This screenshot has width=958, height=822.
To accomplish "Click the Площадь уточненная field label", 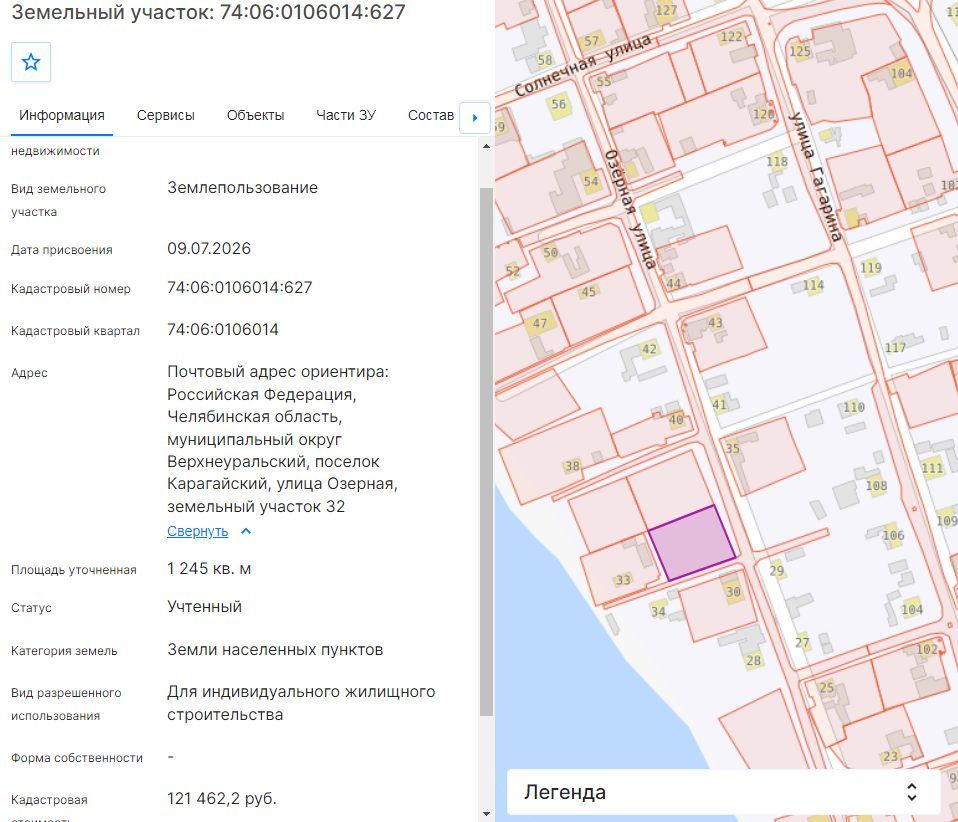I will coord(74,570).
